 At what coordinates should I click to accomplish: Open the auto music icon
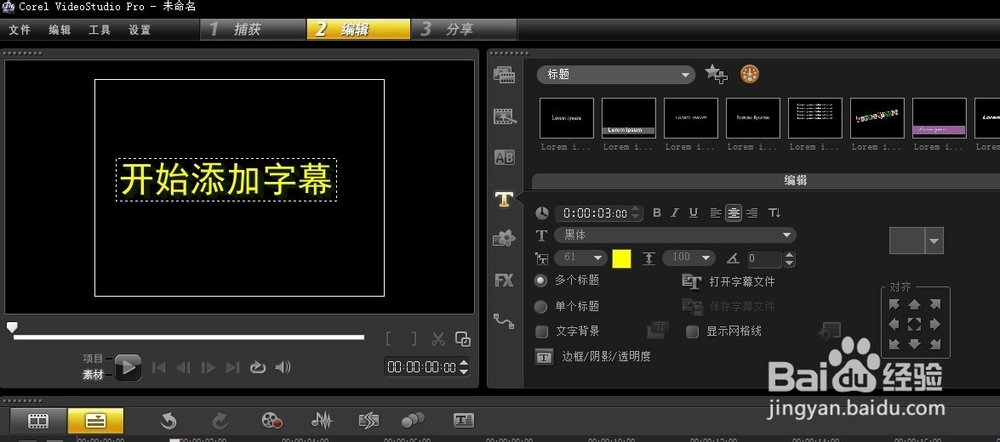click(369, 420)
